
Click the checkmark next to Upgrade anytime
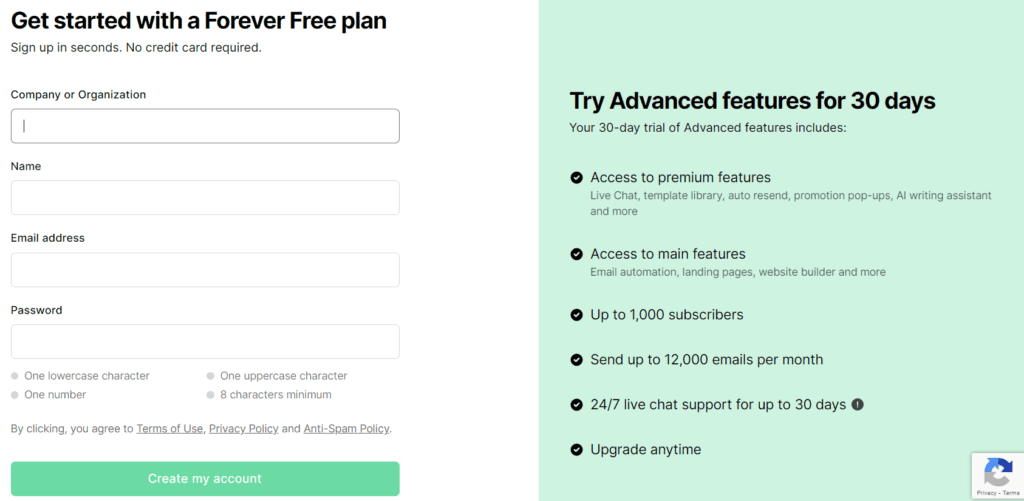[x=577, y=450]
